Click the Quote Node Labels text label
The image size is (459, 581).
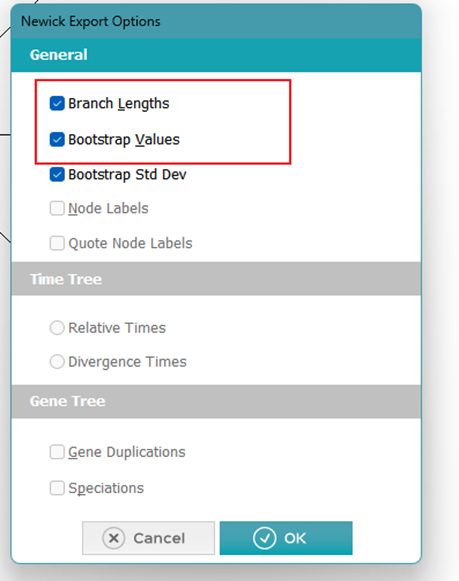pos(130,243)
